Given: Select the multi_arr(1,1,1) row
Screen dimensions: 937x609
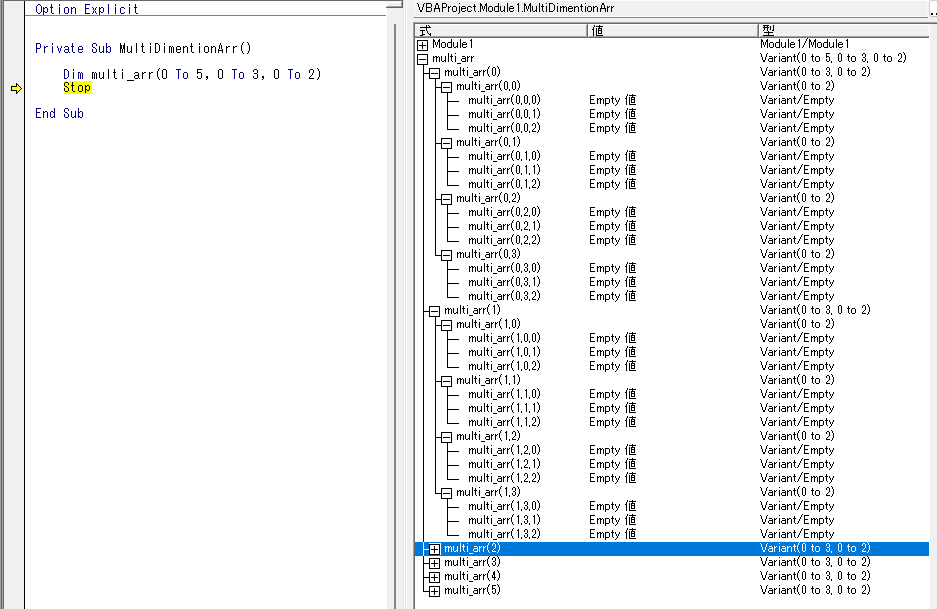Looking at the screenshot, I should click(672, 408).
